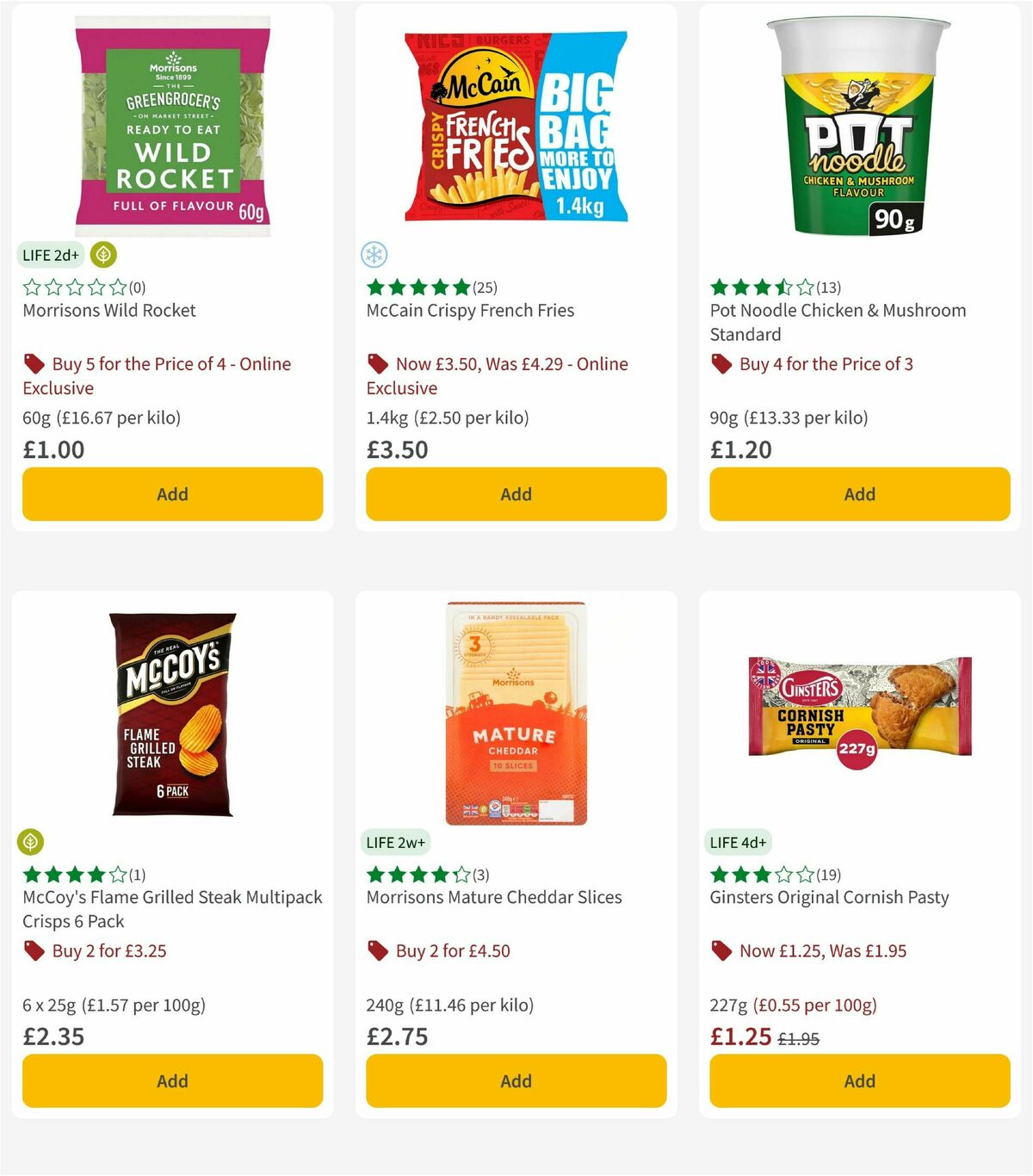Add Ginsters Original Cornish Pasty to the basket
Viewport: 1033px width, 1176px height.
point(859,1080)
